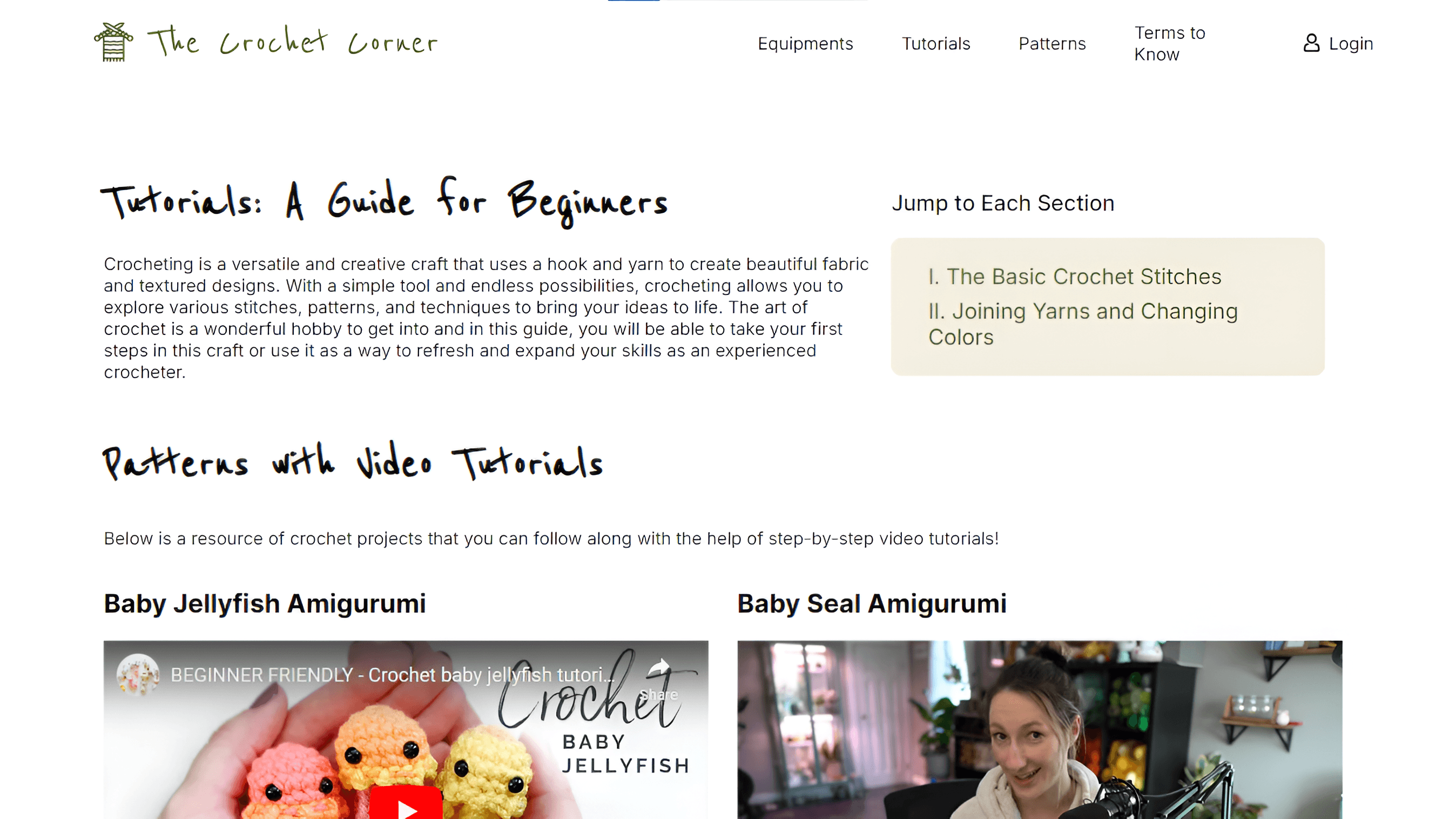Click Tutorials: A Guide for Beginners title
The height and width of the screenshot is (819, 1456).
tap(385, 202)
